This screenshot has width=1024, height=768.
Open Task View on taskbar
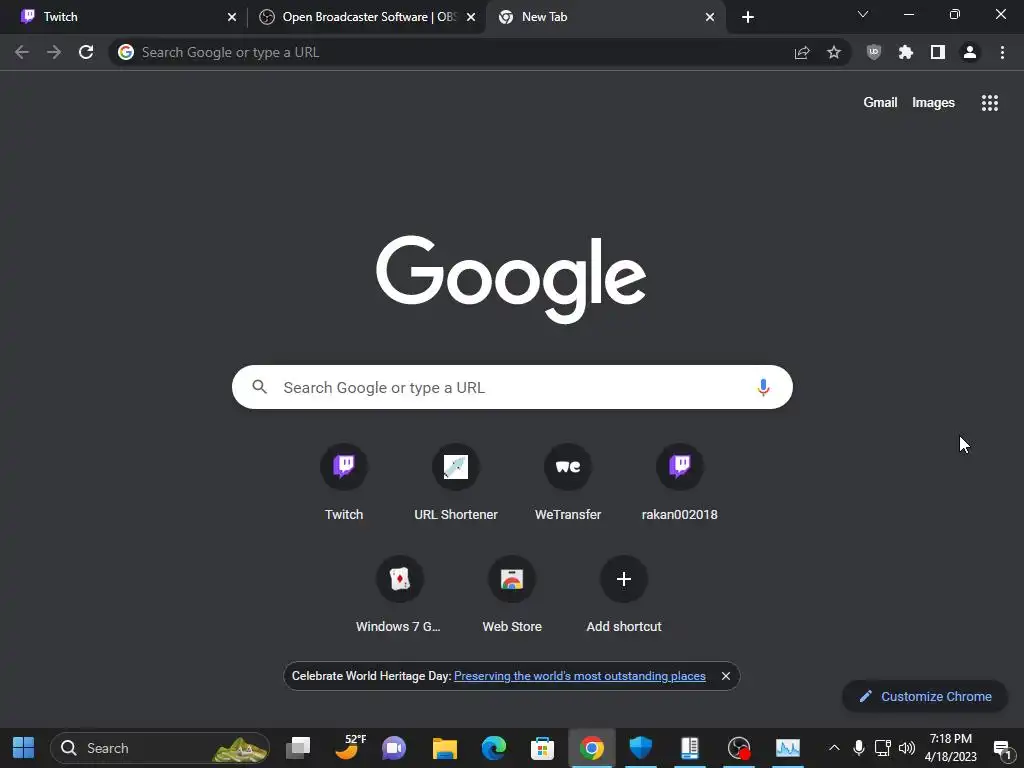pyautogui.click(x=298, y=748)
